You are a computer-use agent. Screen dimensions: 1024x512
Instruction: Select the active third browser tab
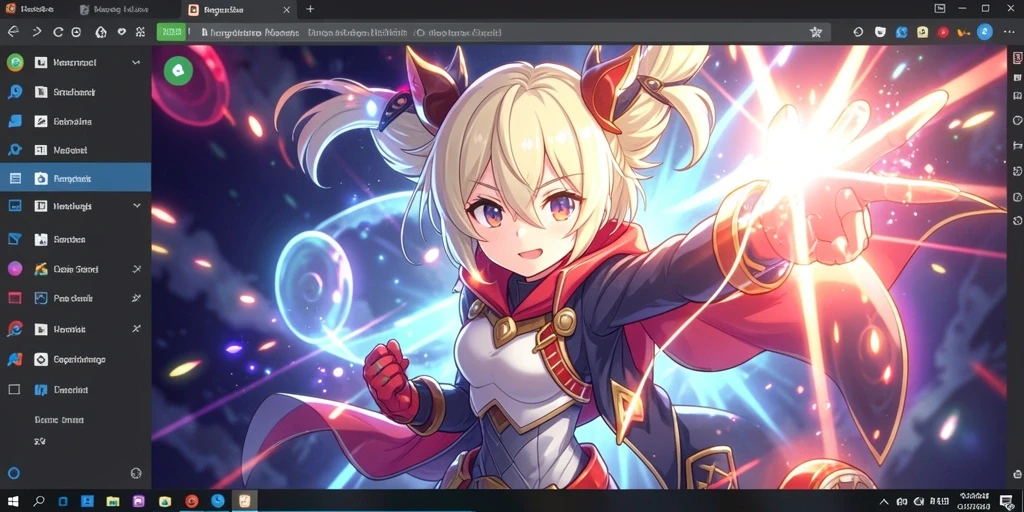pos(238,9)
